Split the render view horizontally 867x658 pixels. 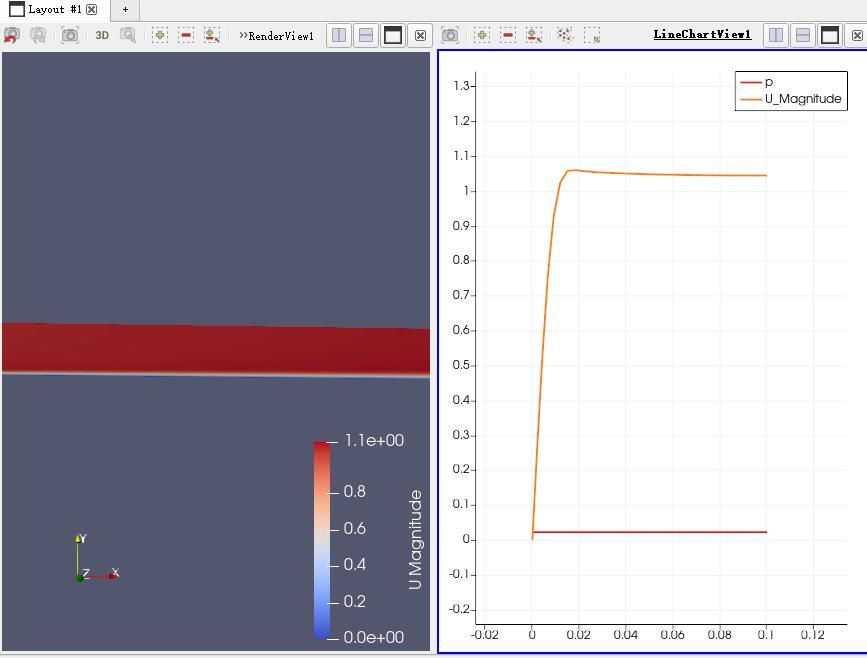(x=340, y=35)
